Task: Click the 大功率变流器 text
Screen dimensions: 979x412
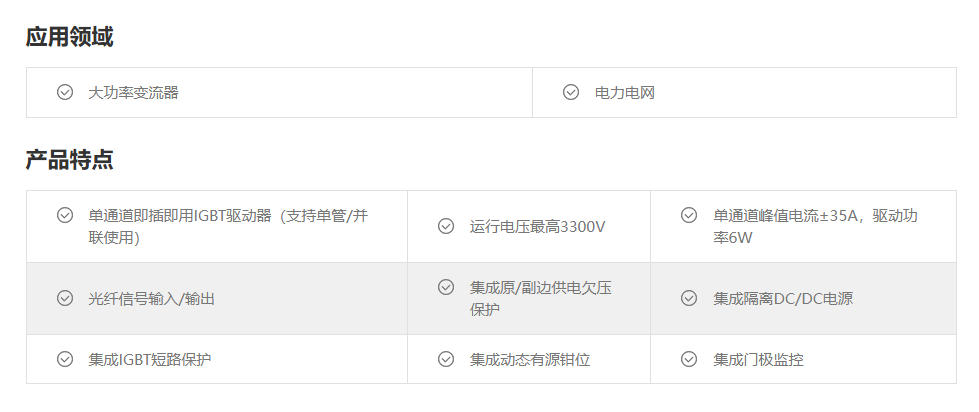Action: [134, 93]
